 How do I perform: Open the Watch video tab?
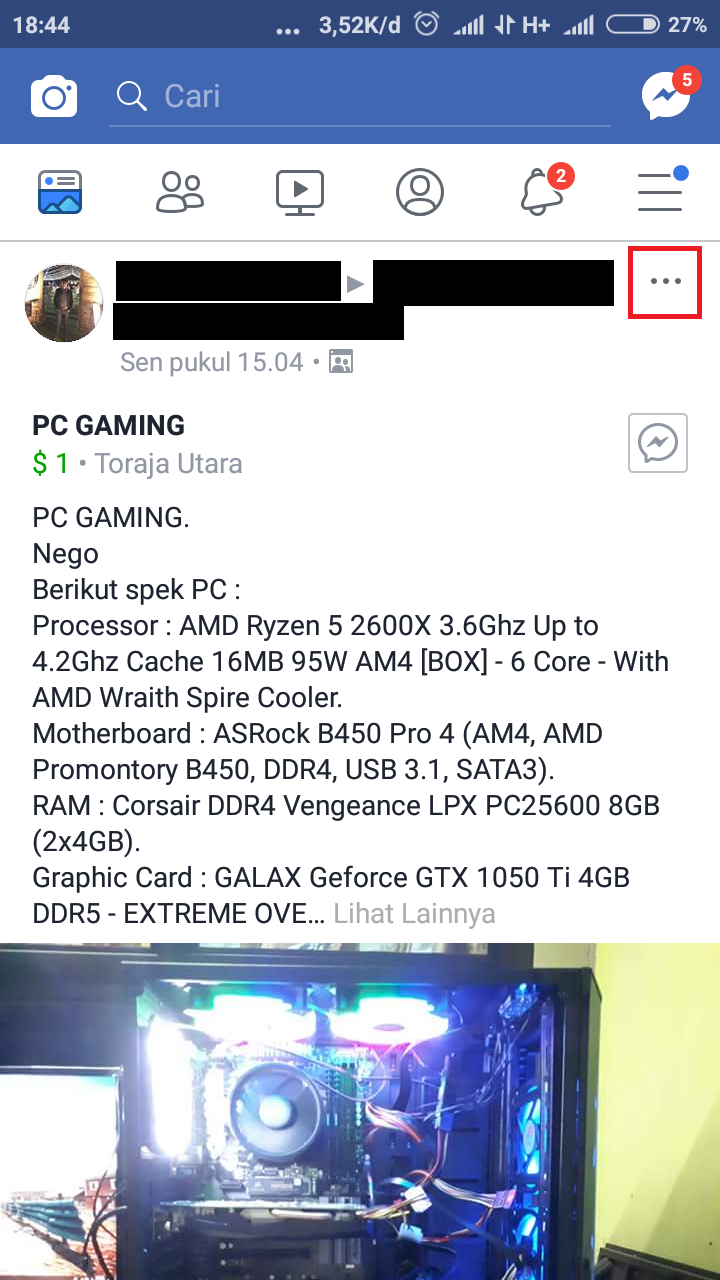pyautogui.click(x=300, y=192)
